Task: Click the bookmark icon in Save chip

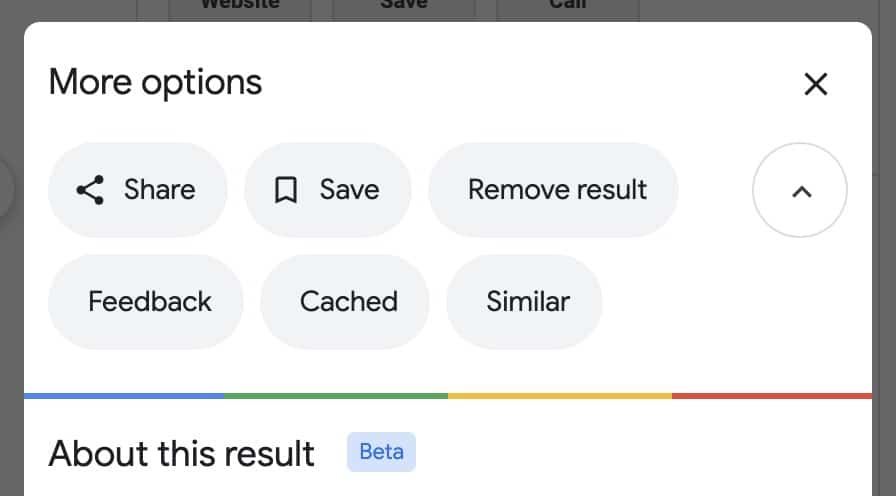Action: (286, 190)
